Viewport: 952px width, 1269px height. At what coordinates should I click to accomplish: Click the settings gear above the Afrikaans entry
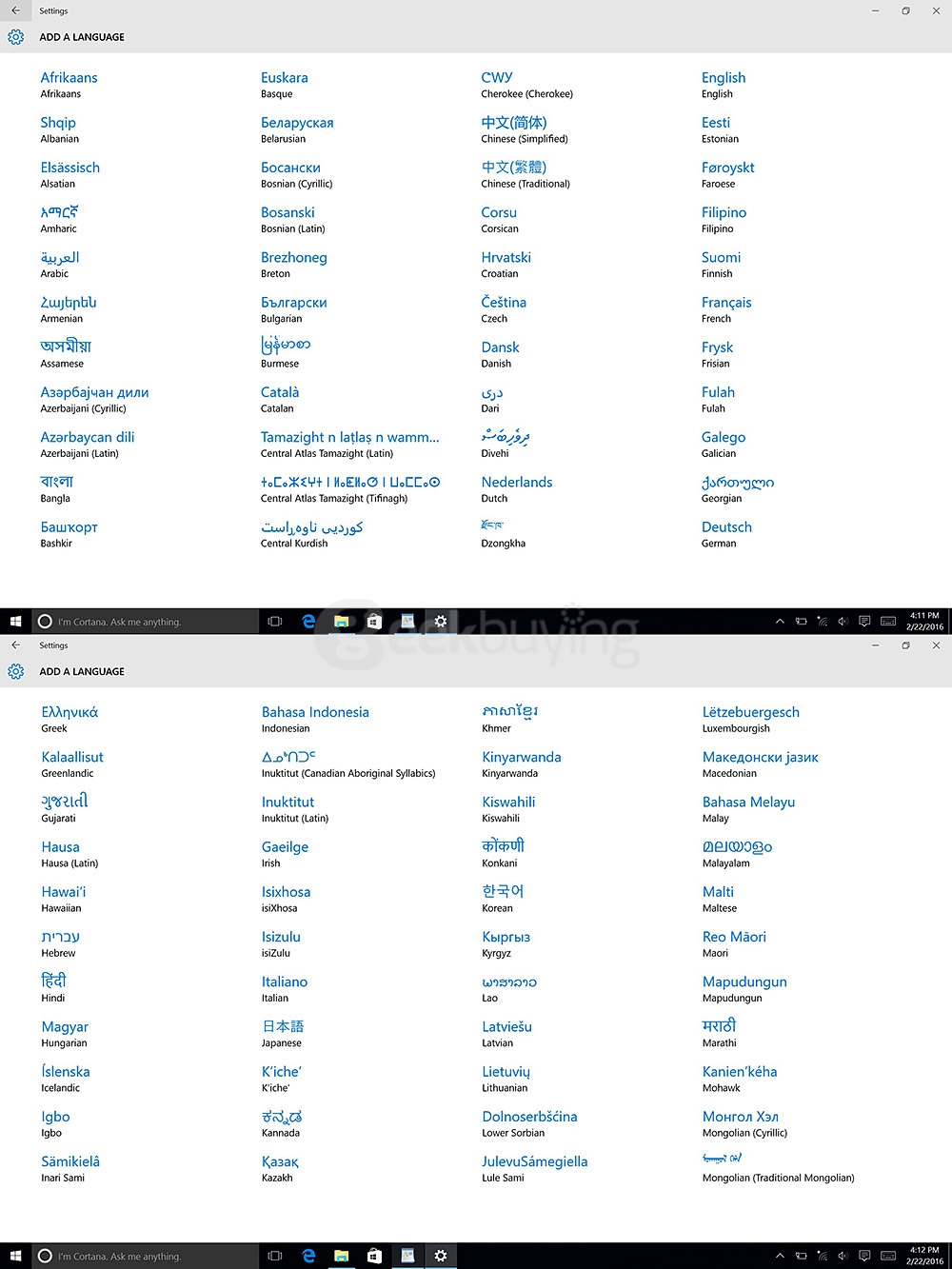[x=16, y=37]
